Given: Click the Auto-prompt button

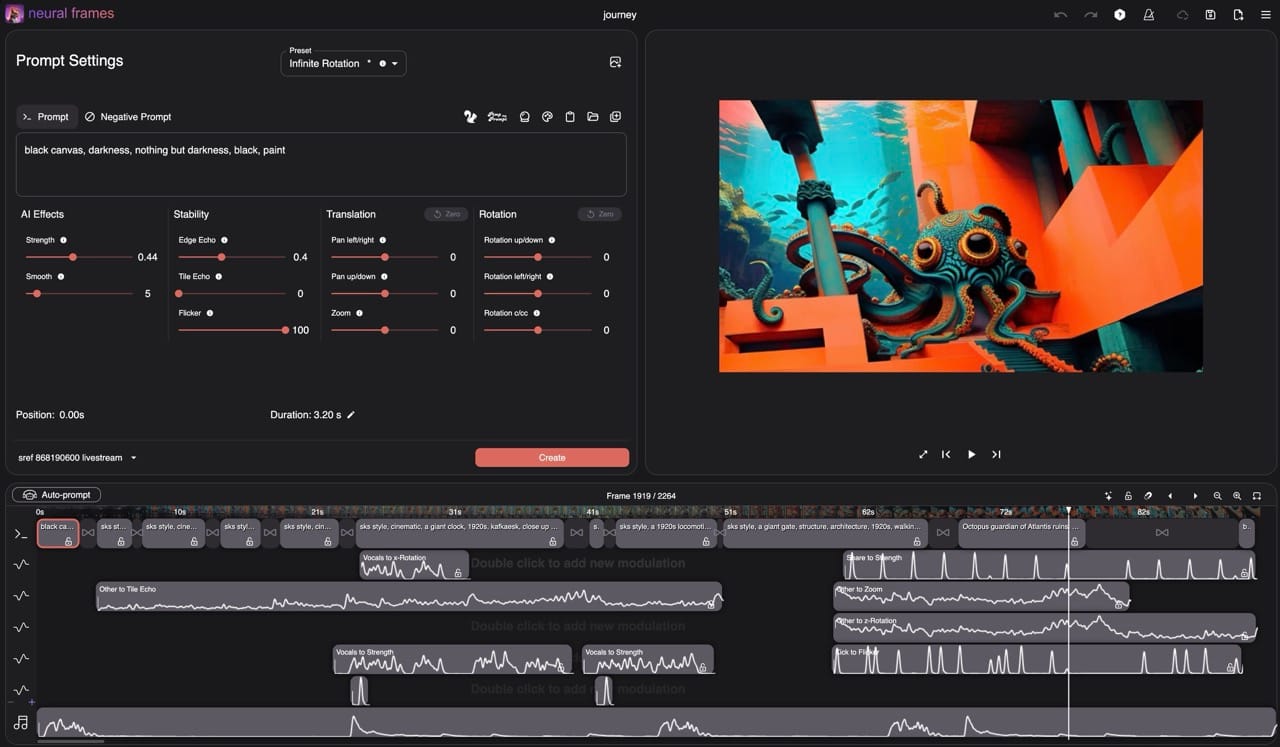Looking at the screenshot, I should pos(57,495).
